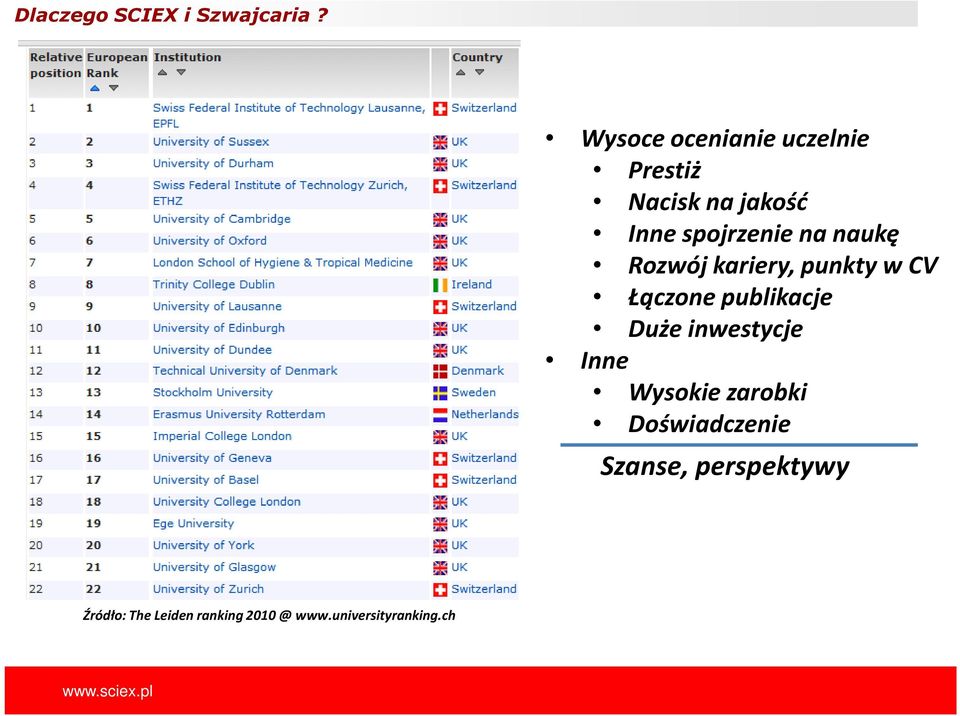Open University of Glasgow link
Screen dimensions: 960x716
pyautogui.click(x=214, y=567)
